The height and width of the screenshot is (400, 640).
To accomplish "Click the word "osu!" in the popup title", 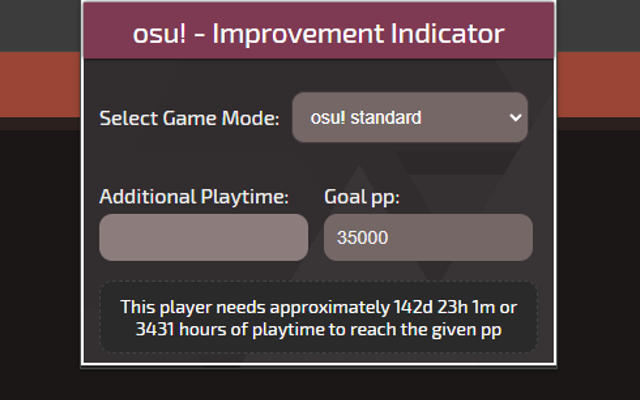I will click(156, 33).
